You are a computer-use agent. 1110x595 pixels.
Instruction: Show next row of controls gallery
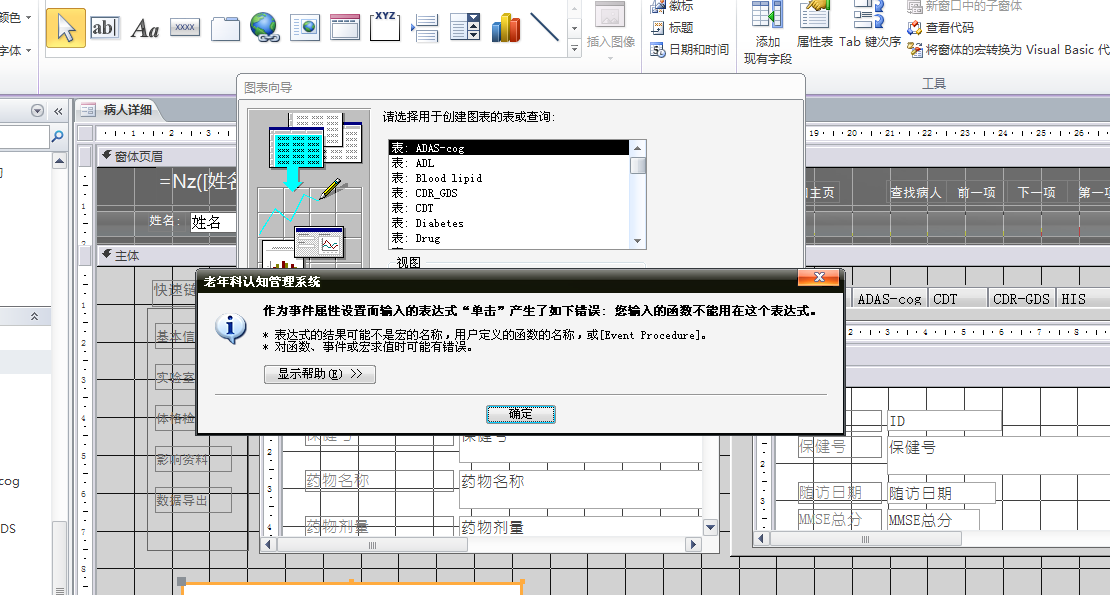[x=575, y=29]
